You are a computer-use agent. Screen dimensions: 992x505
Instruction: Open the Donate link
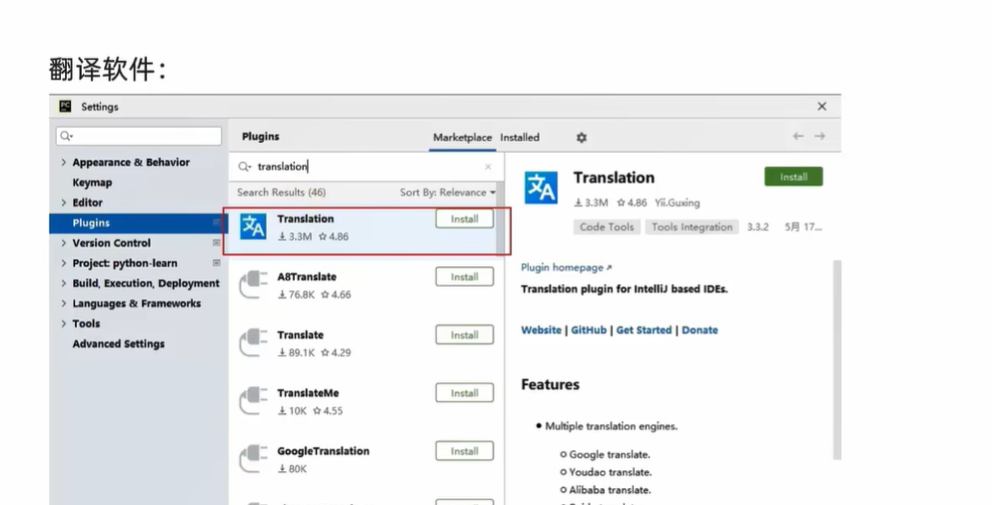pyautogui.click(x=700, y=330)
